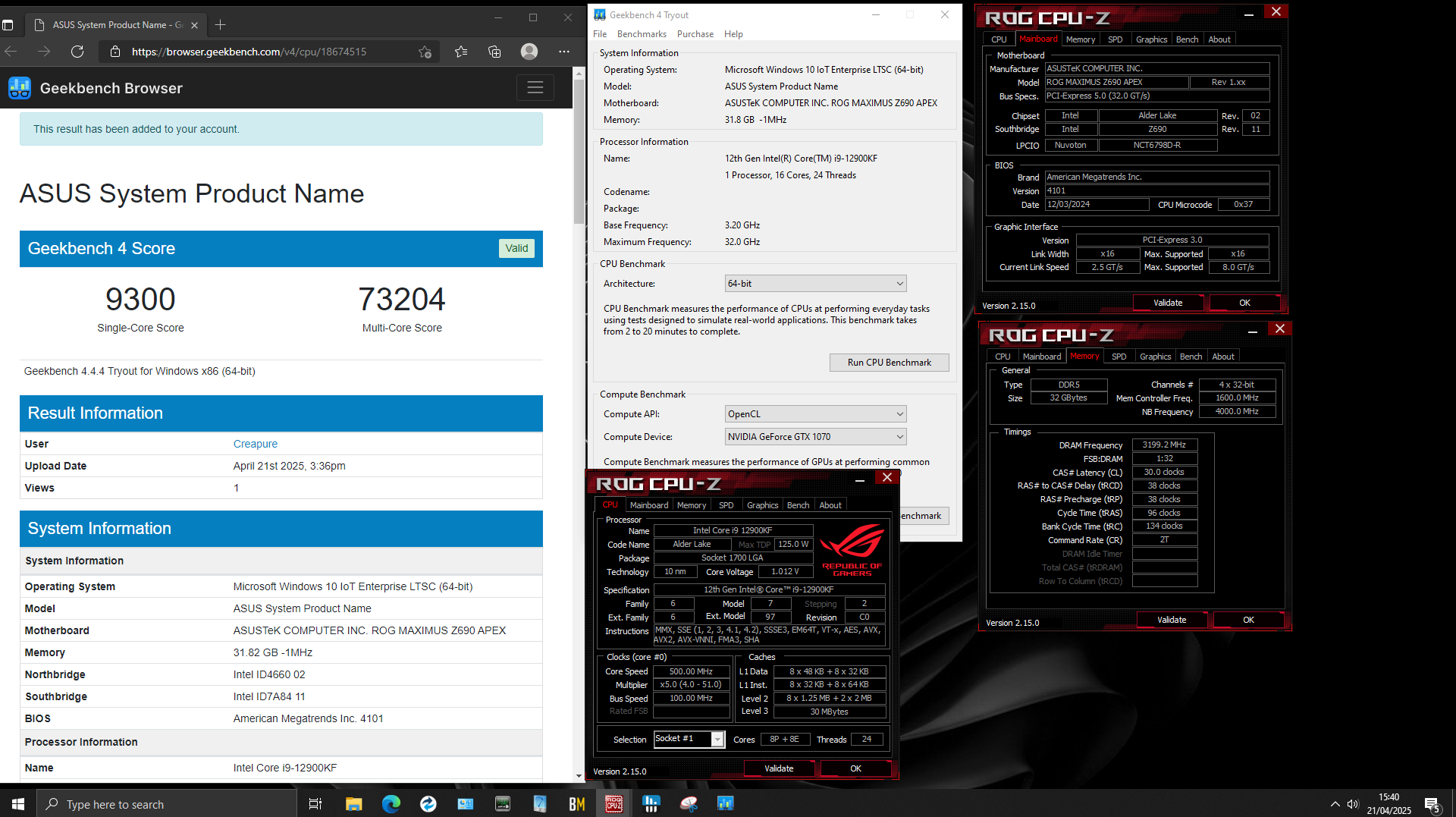Open Edge tab actions menu icon
Image resolution: width=1456 pixels, height=817 pixels.
click(8, 25)
